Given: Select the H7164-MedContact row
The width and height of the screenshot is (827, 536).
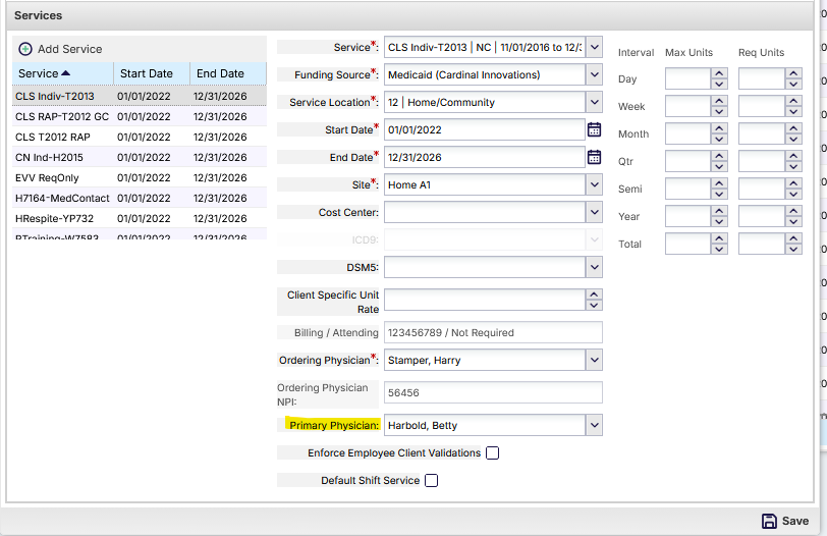Looking at the screenshot, I should pyautogui.click(x=139, y=198).
